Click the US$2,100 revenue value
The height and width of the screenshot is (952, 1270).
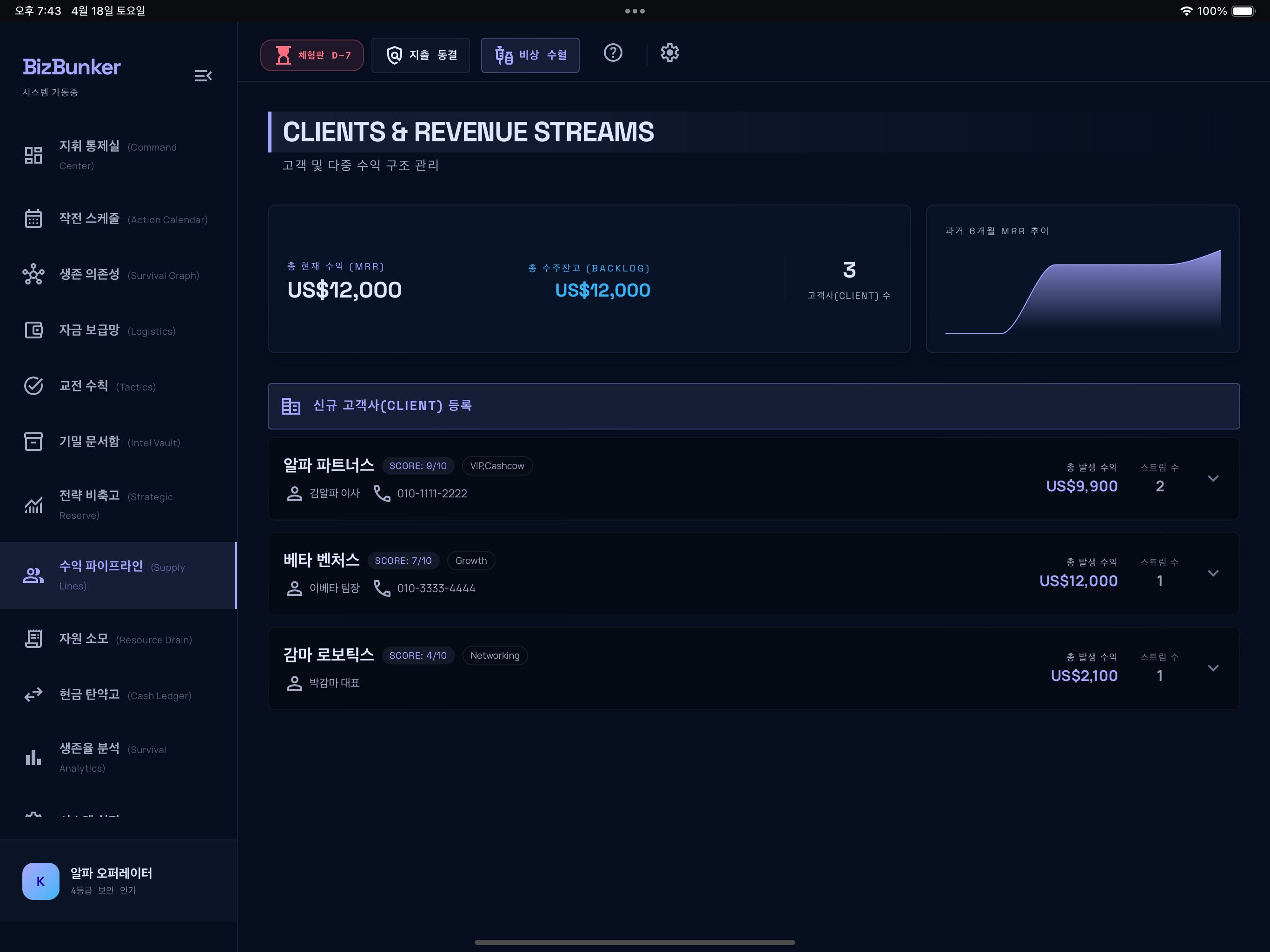[x=1084, y=675]
